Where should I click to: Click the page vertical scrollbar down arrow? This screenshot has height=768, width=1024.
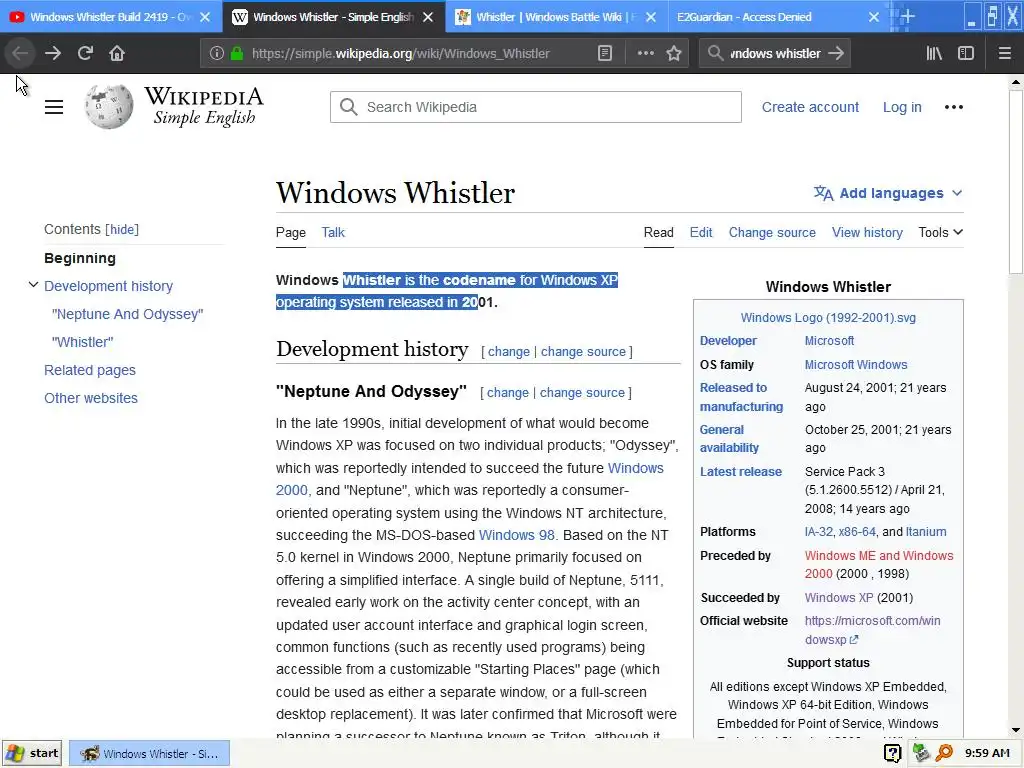tap(1016, 731)
